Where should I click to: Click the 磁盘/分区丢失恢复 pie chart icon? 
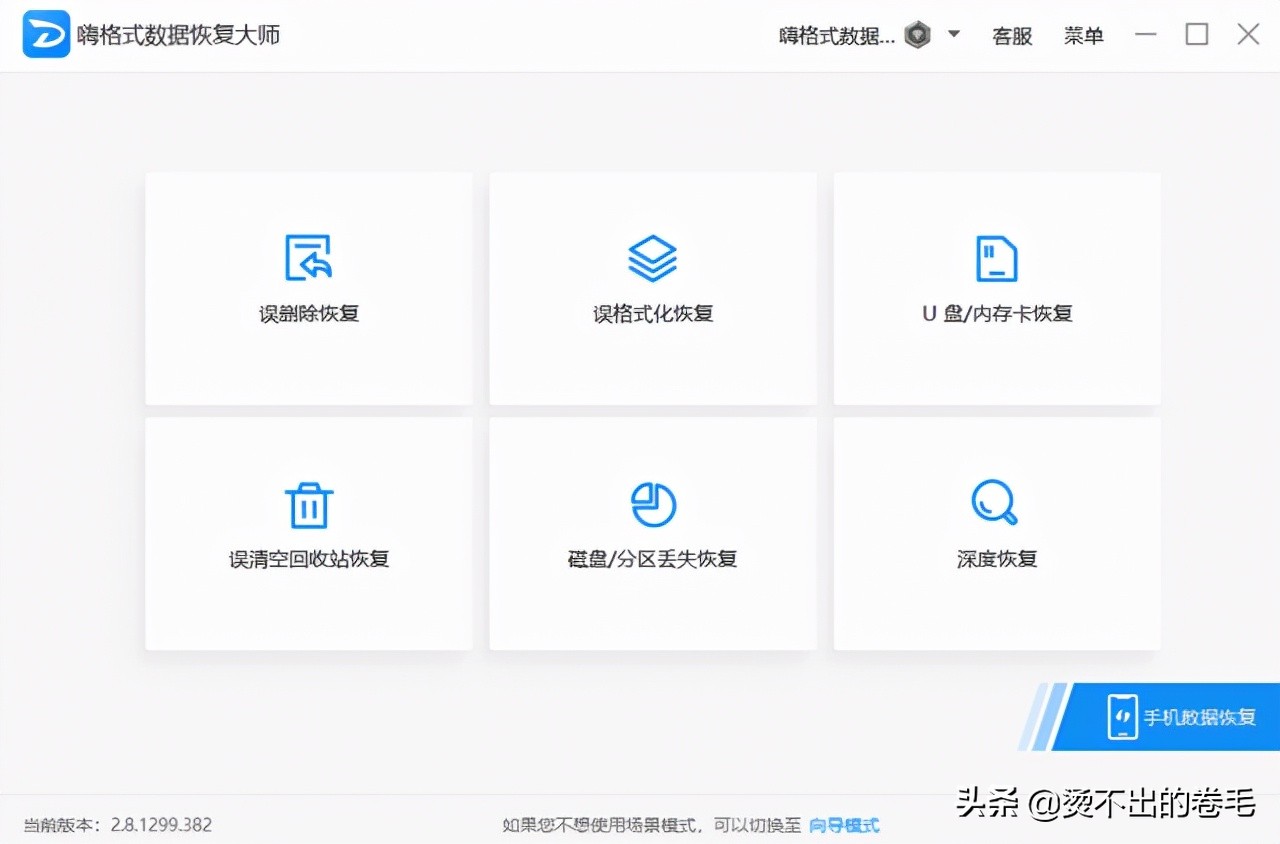[653, 504]
